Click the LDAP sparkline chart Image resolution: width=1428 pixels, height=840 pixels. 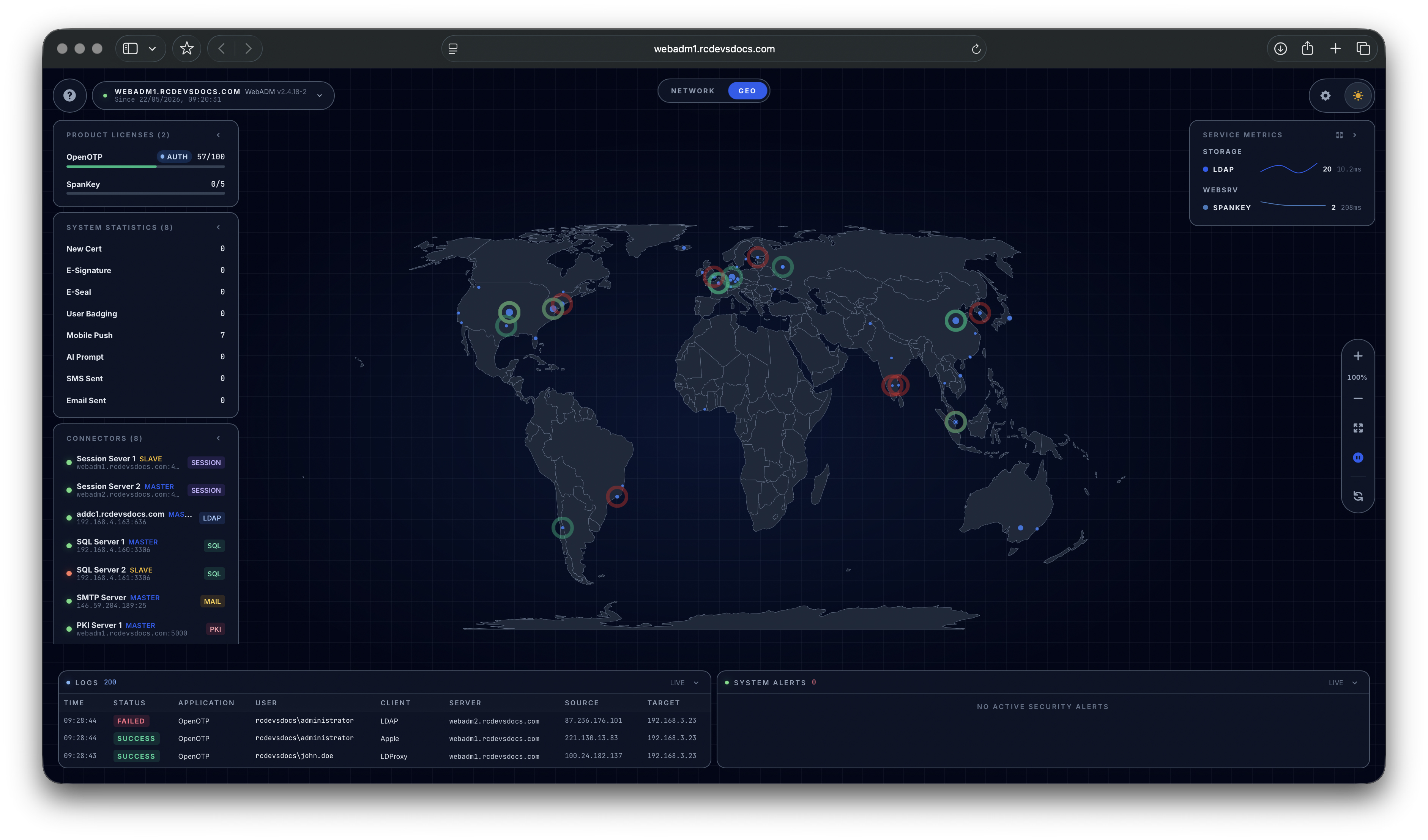(1288, 168)
